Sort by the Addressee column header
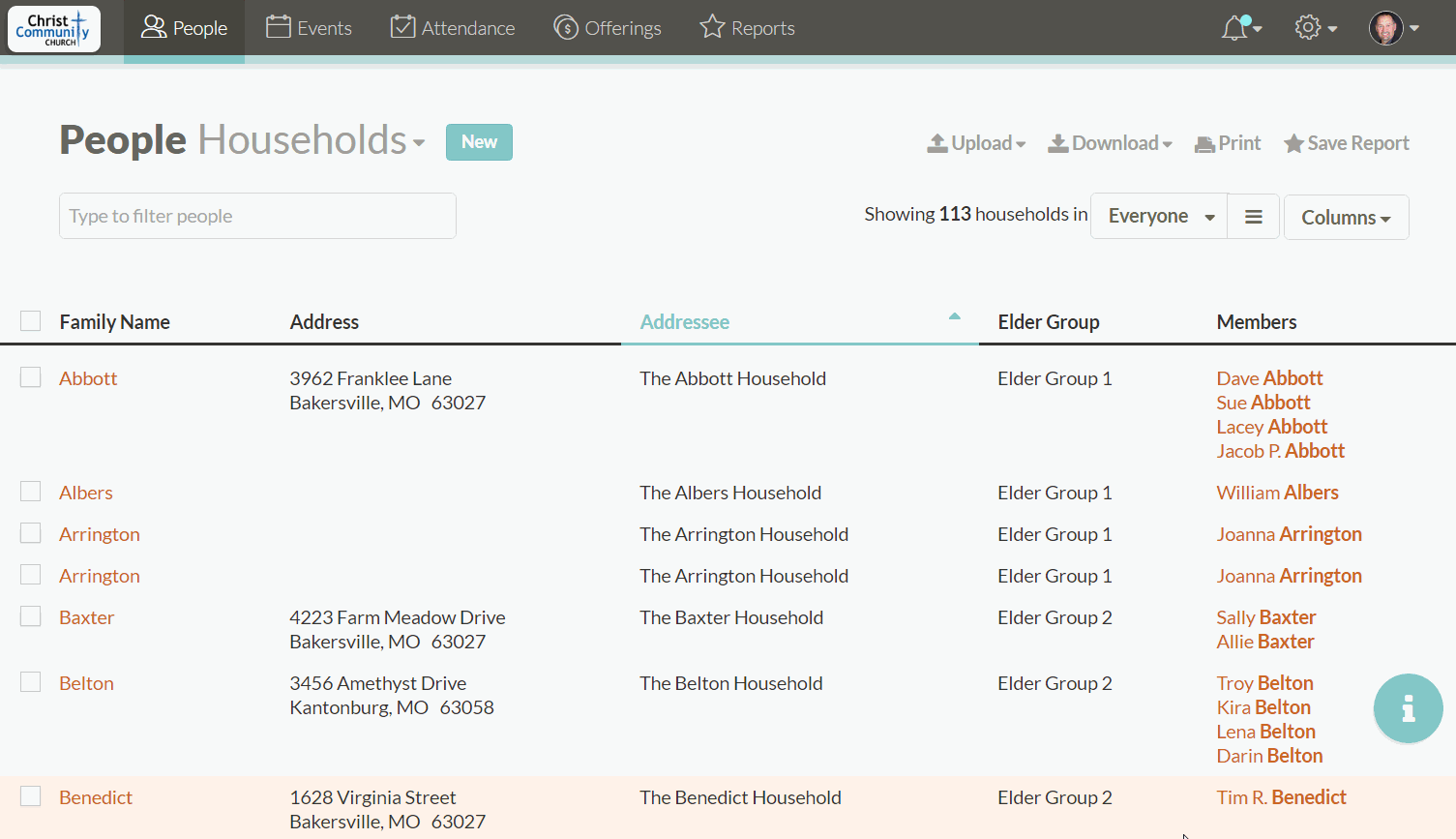Image resolution: width=1456 pixels, height=839 pixels. [685, 322]
